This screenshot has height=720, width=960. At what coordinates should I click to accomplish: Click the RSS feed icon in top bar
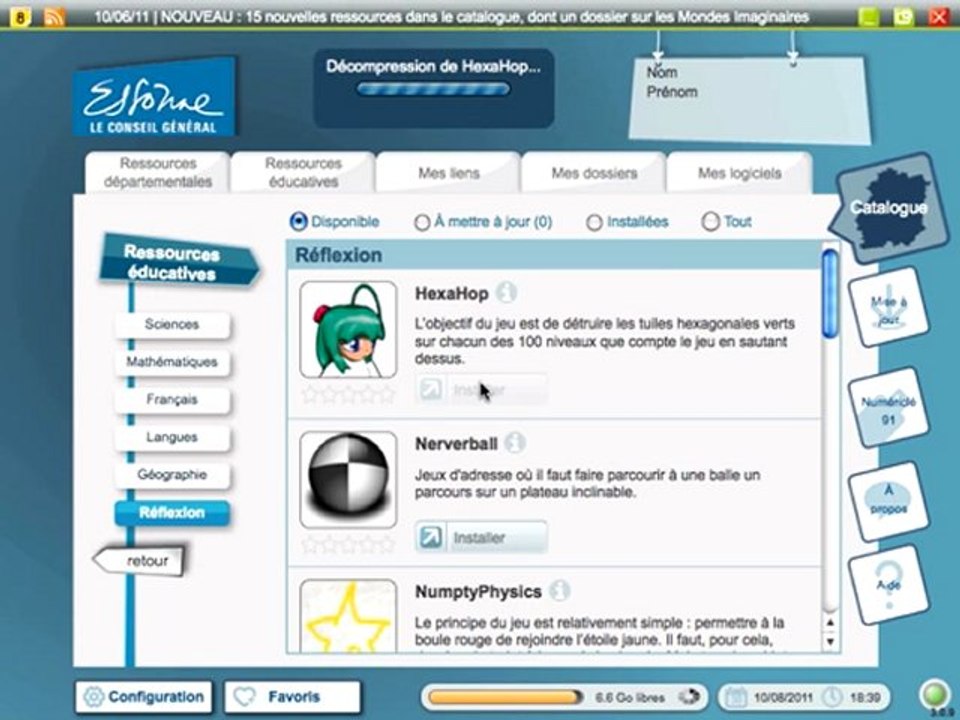point(54,17)
